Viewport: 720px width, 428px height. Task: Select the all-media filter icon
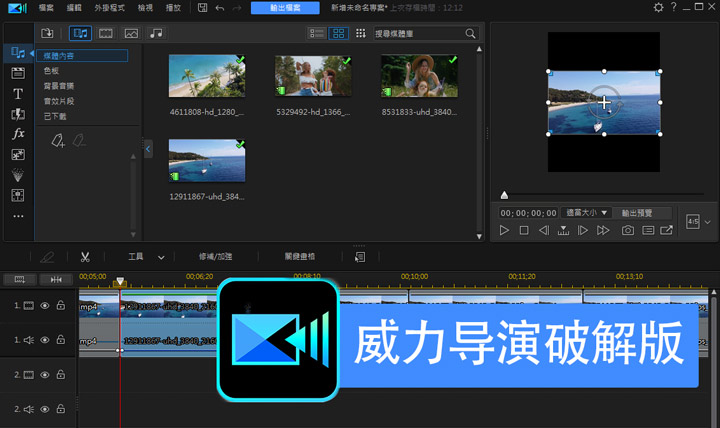(x=80, y=33)
